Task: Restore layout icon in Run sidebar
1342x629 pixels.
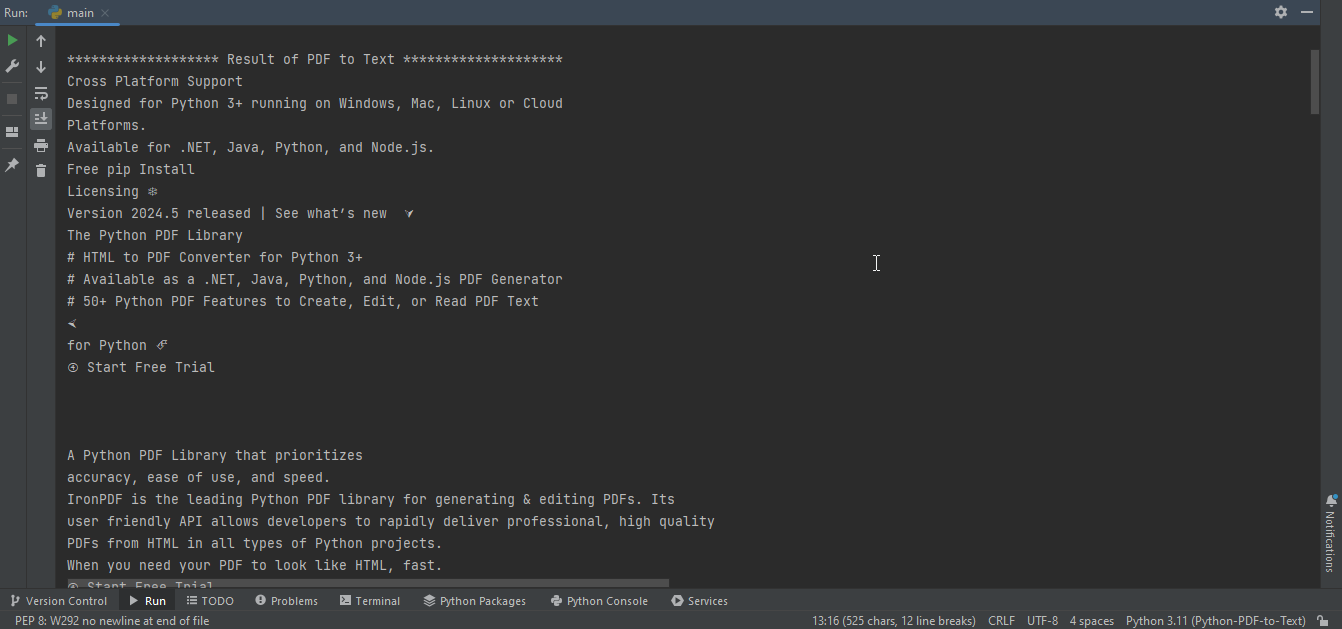Action: (12, 132)
